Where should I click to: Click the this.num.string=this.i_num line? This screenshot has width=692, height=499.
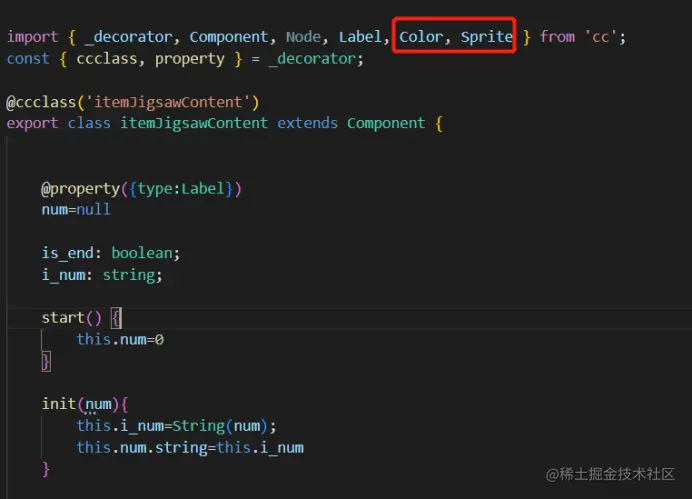[x=189, y=447]
